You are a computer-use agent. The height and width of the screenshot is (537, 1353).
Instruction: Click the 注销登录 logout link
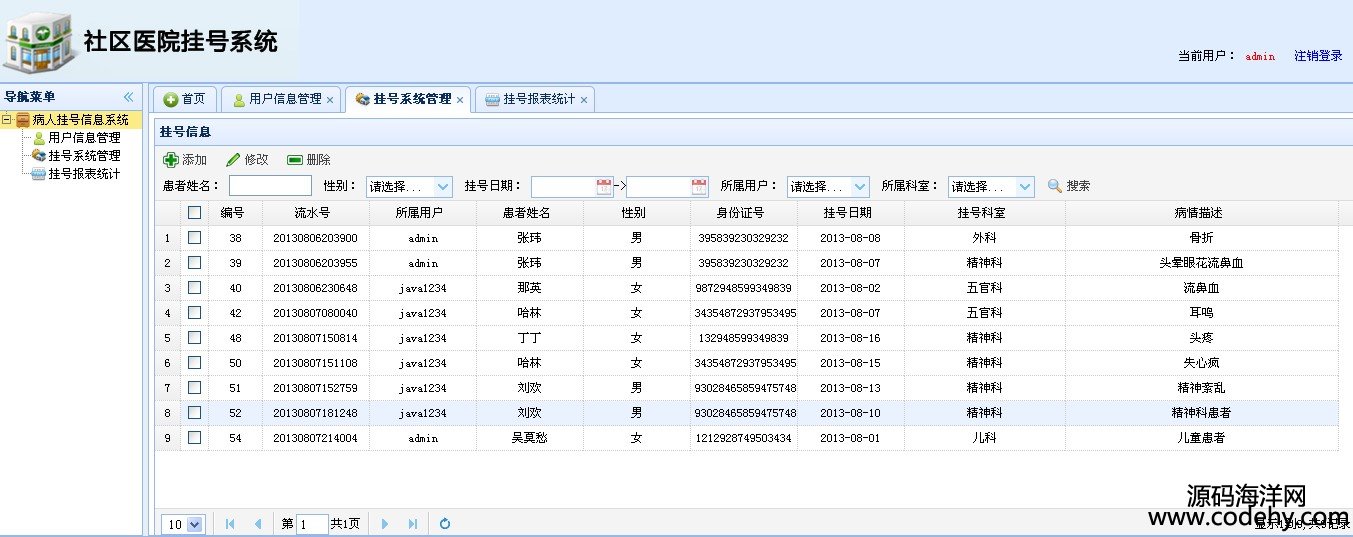[1318, 56]
